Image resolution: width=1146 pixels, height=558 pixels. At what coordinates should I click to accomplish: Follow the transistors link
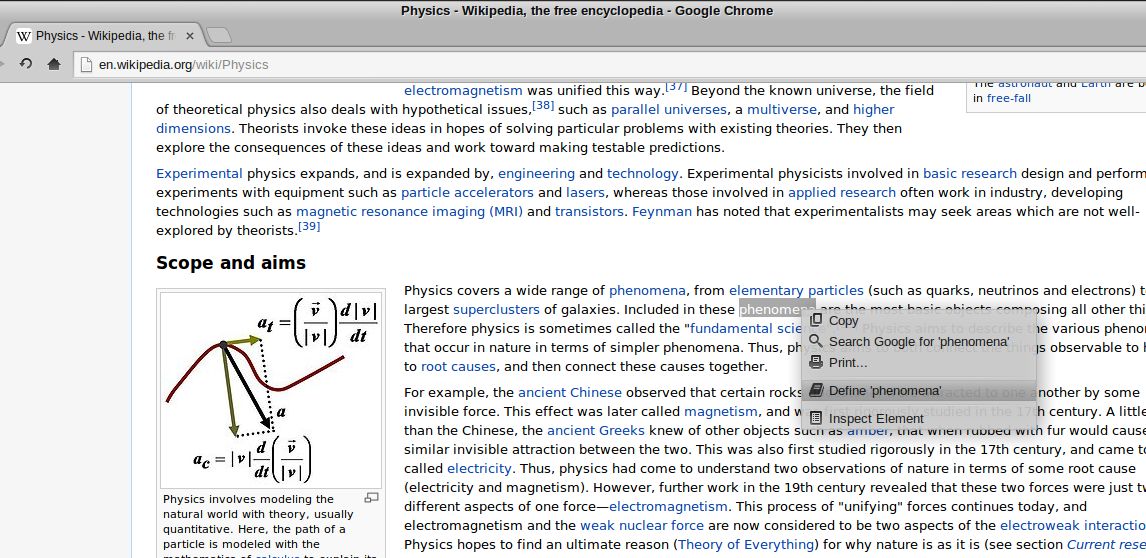click(x=589, y=211)
